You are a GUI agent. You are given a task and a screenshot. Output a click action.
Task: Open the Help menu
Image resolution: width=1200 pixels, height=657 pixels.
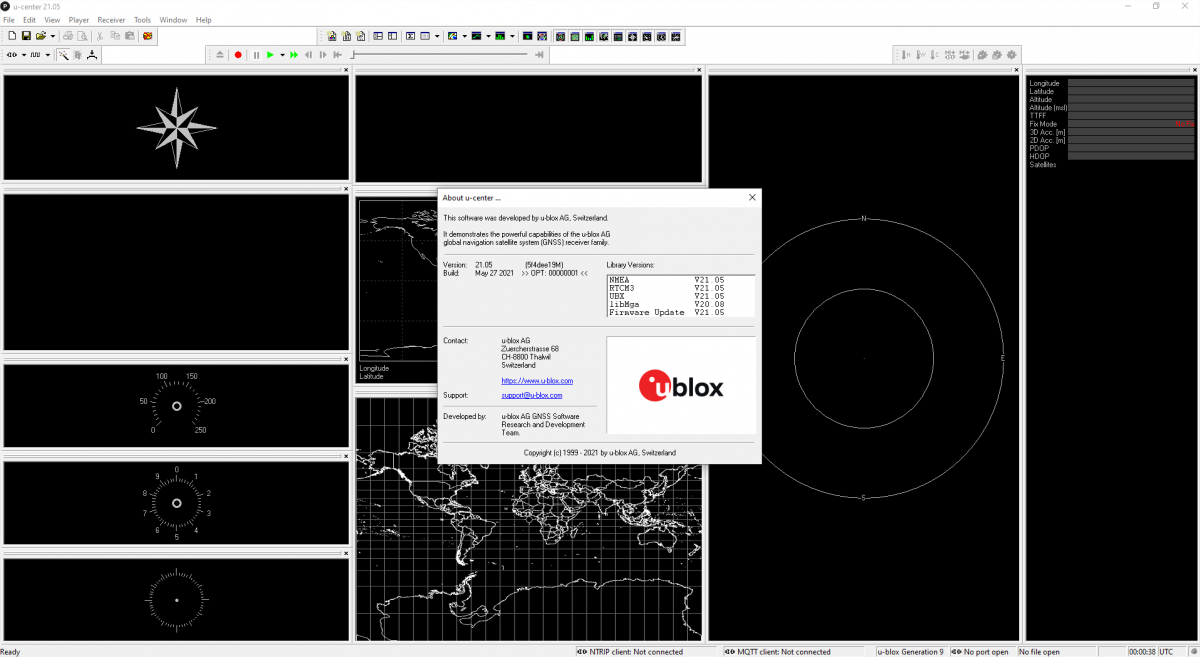(204, 20)
